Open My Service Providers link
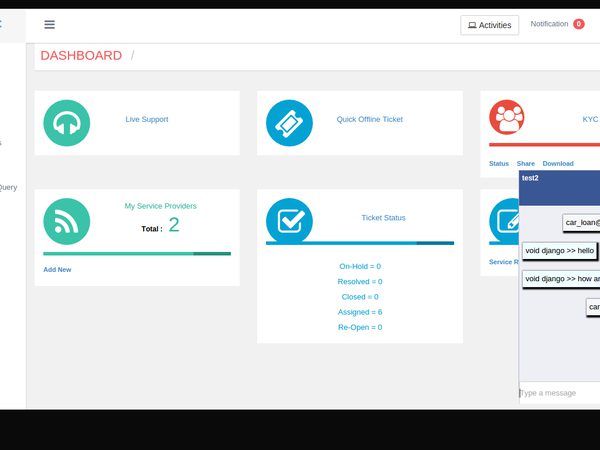 tap(160, 206)
